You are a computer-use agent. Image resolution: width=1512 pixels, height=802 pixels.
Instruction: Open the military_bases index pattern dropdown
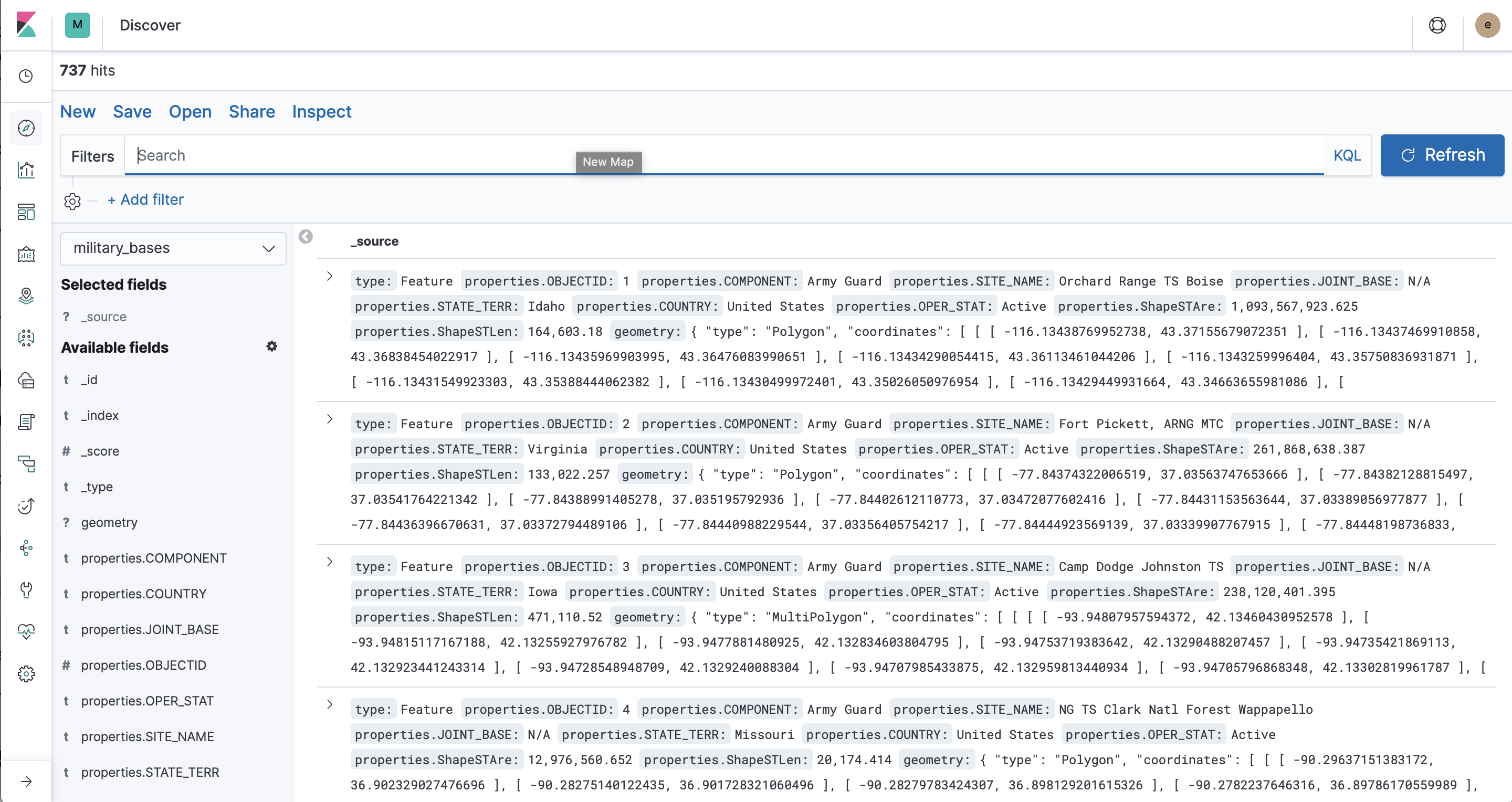[x=173, y=248]
